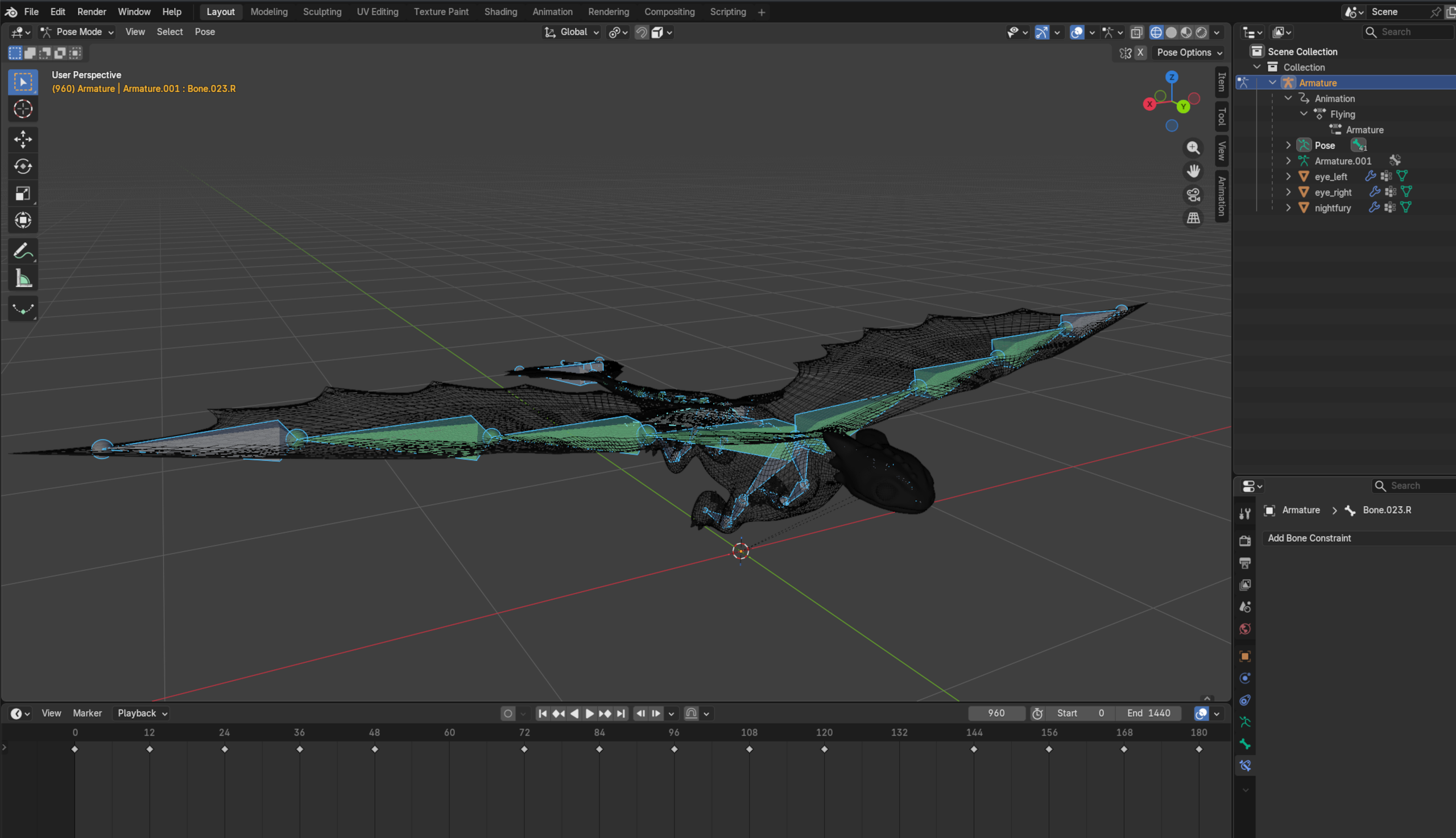Toggle viewport overlays button

click(x=1077, y=32)
